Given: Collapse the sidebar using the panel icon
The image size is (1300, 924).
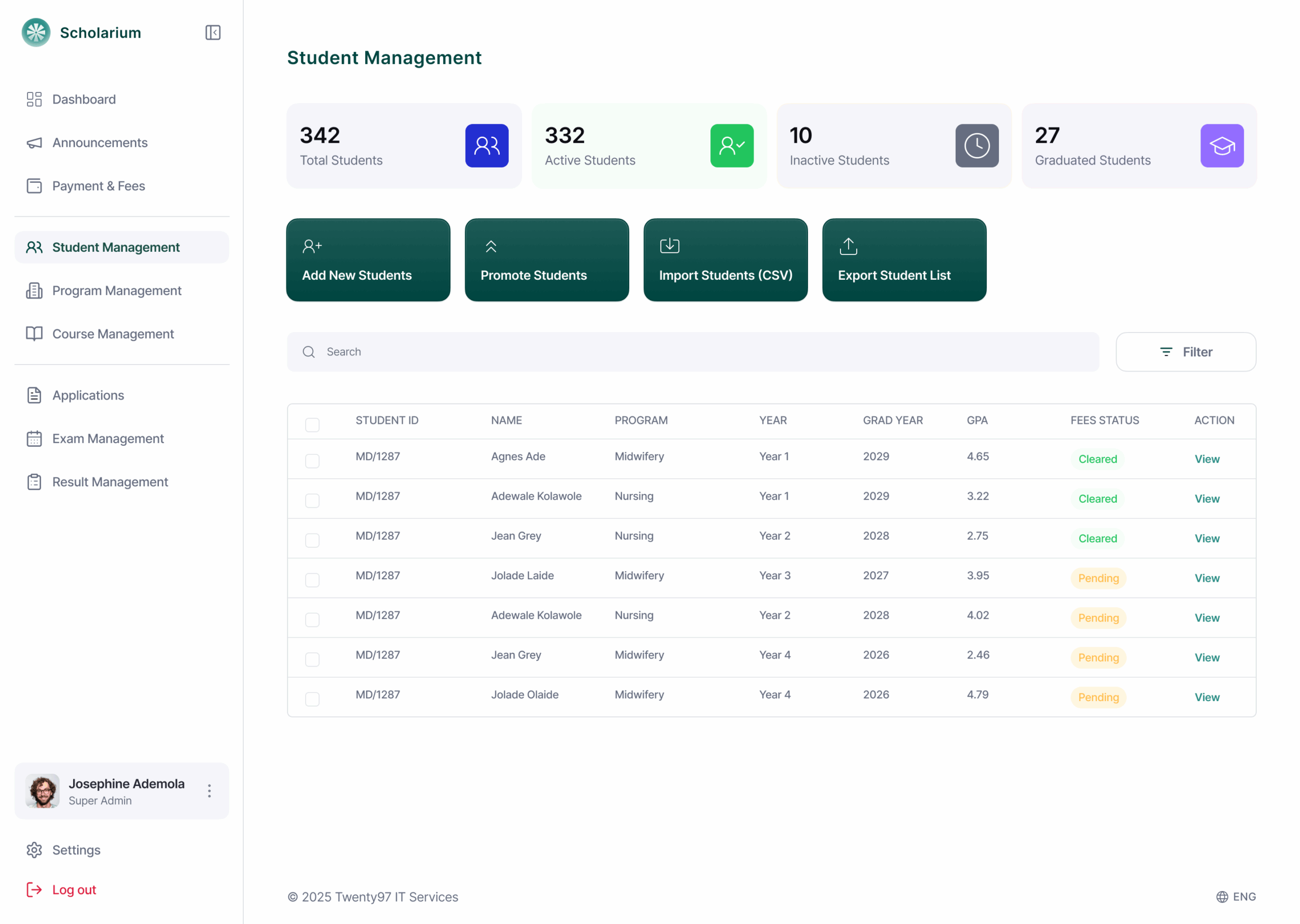Looking at the screenshot, I should pyautogui.click(x=213, y=32).
